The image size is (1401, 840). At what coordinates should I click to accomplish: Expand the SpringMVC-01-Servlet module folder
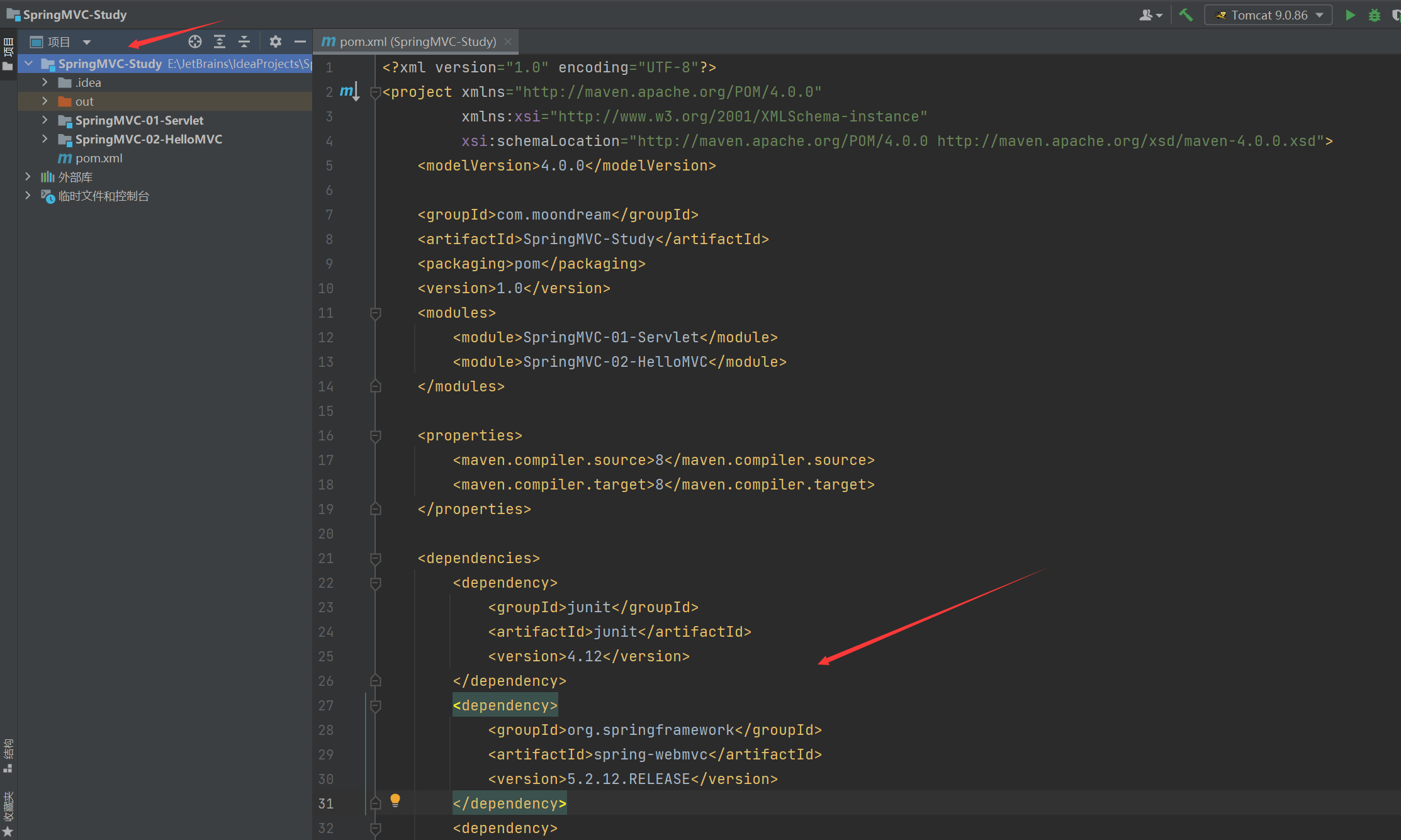(x=45, y=120)
